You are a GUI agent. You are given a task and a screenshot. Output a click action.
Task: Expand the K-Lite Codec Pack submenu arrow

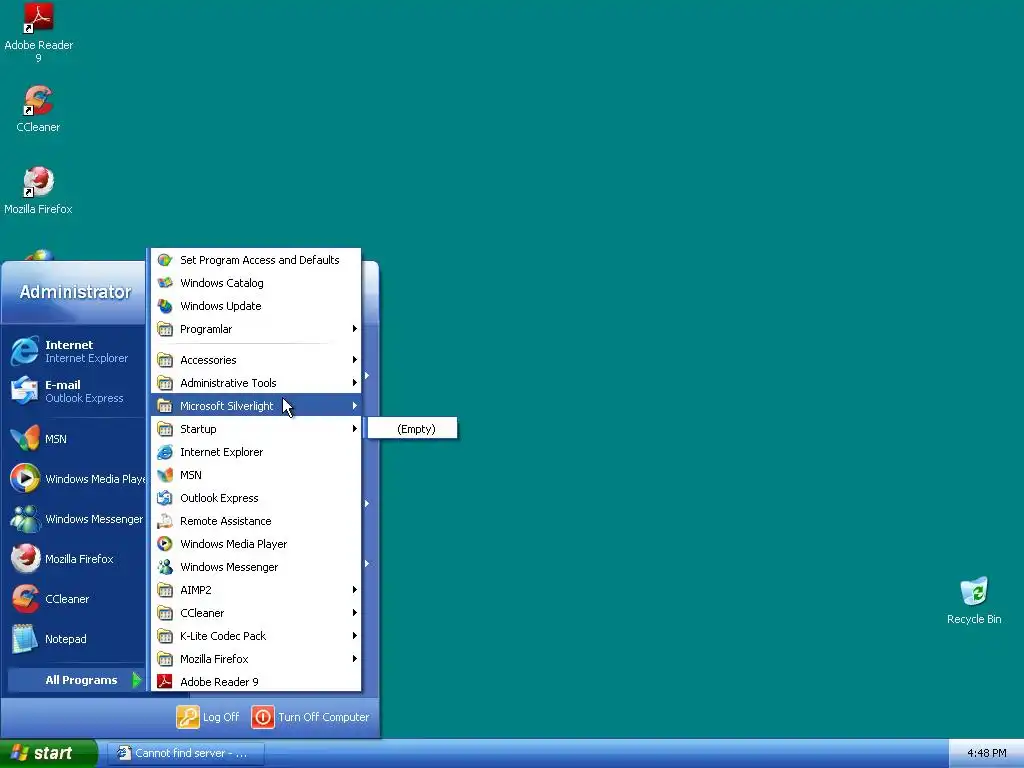pyautogui.click(x=355, y=635)
